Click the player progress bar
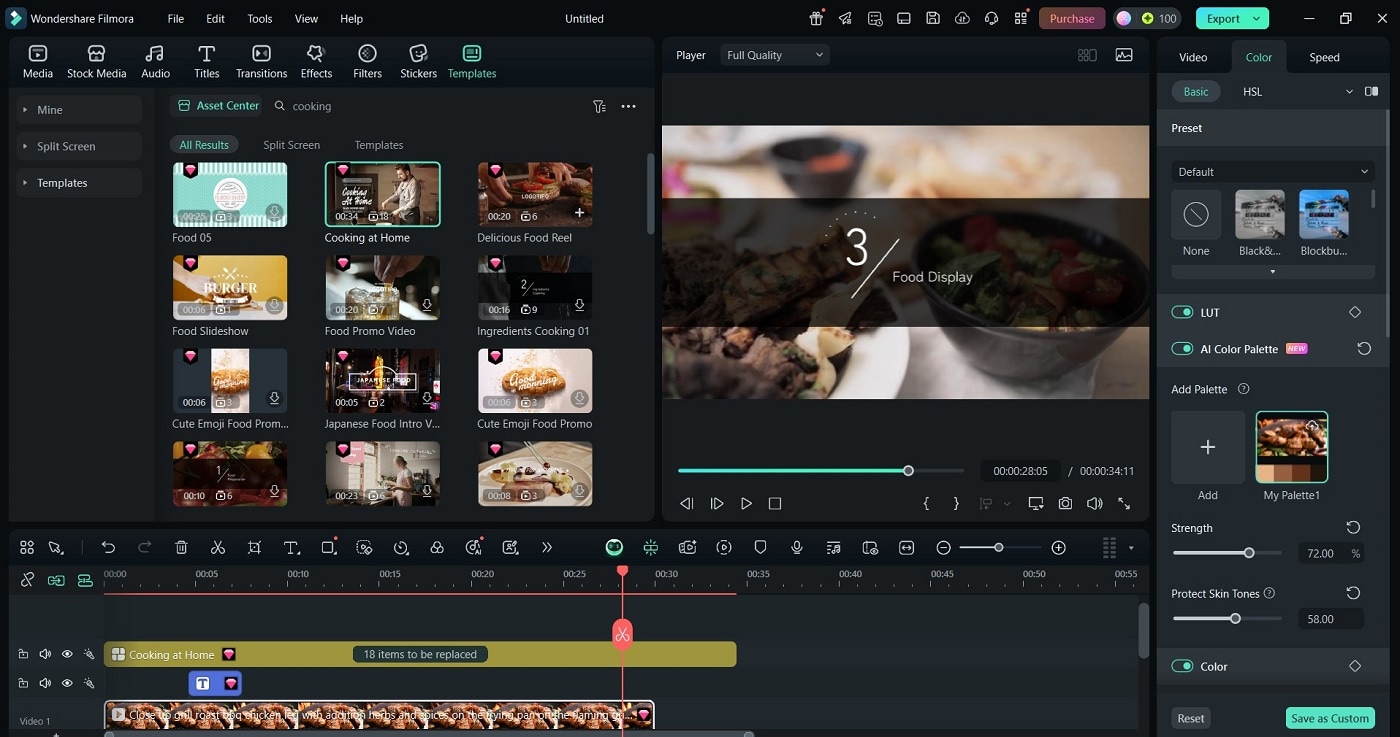1400x737 pixels. click(821, 470)
